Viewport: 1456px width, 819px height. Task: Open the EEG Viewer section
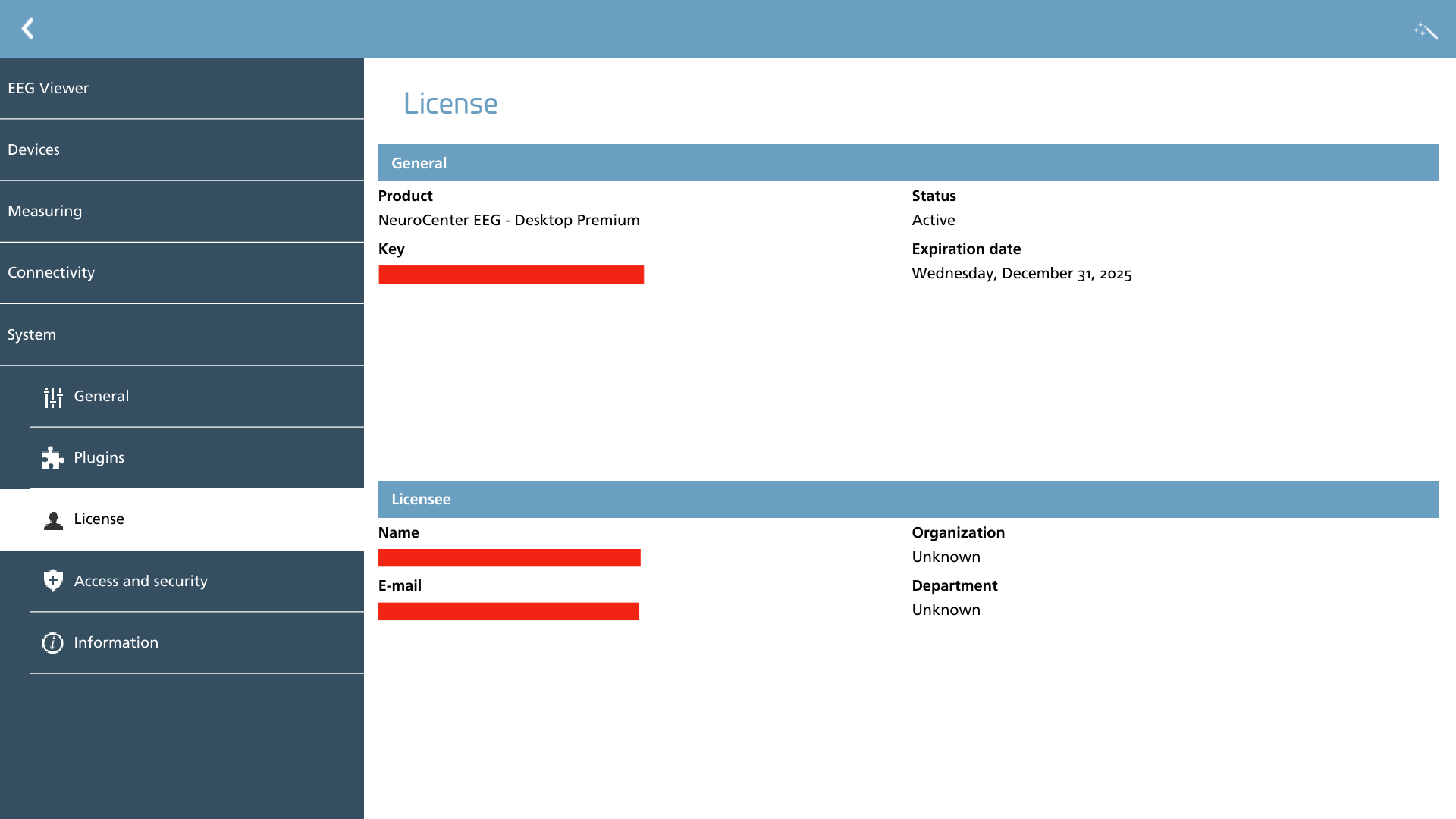[182, 88]
